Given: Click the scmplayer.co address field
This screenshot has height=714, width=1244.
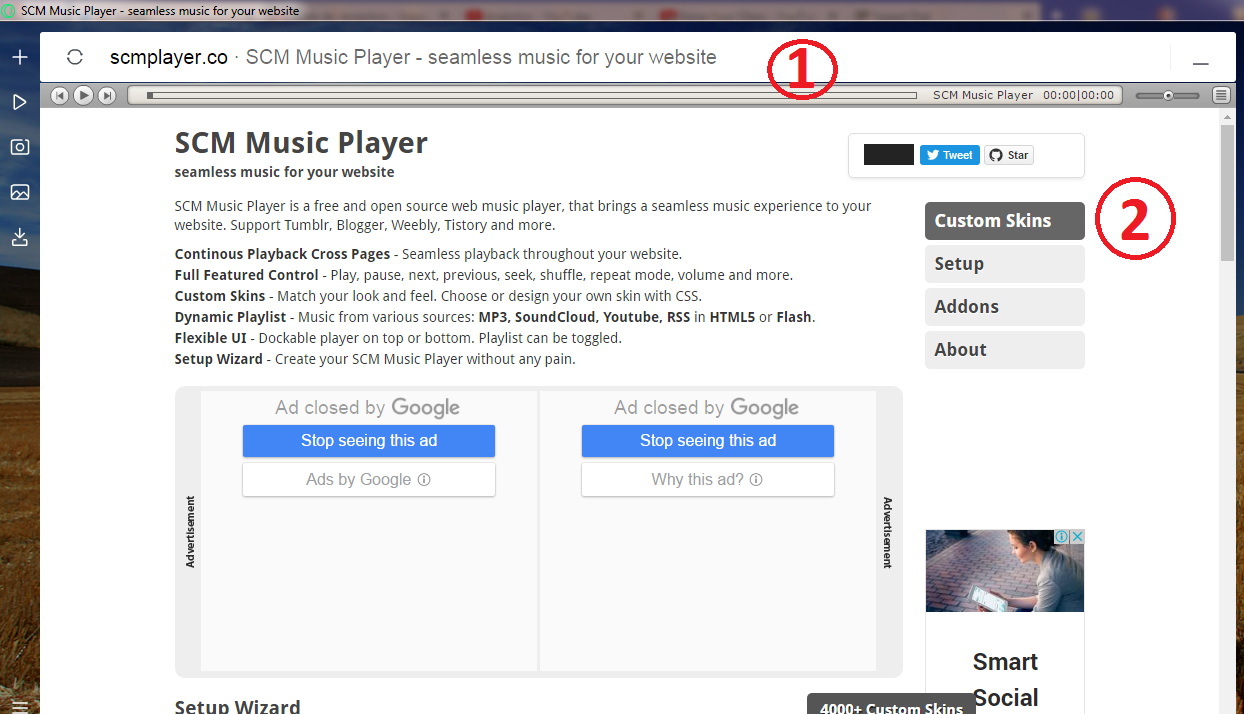Looking at the screenshot, I should pyautogui.click(x=413, y=57).
